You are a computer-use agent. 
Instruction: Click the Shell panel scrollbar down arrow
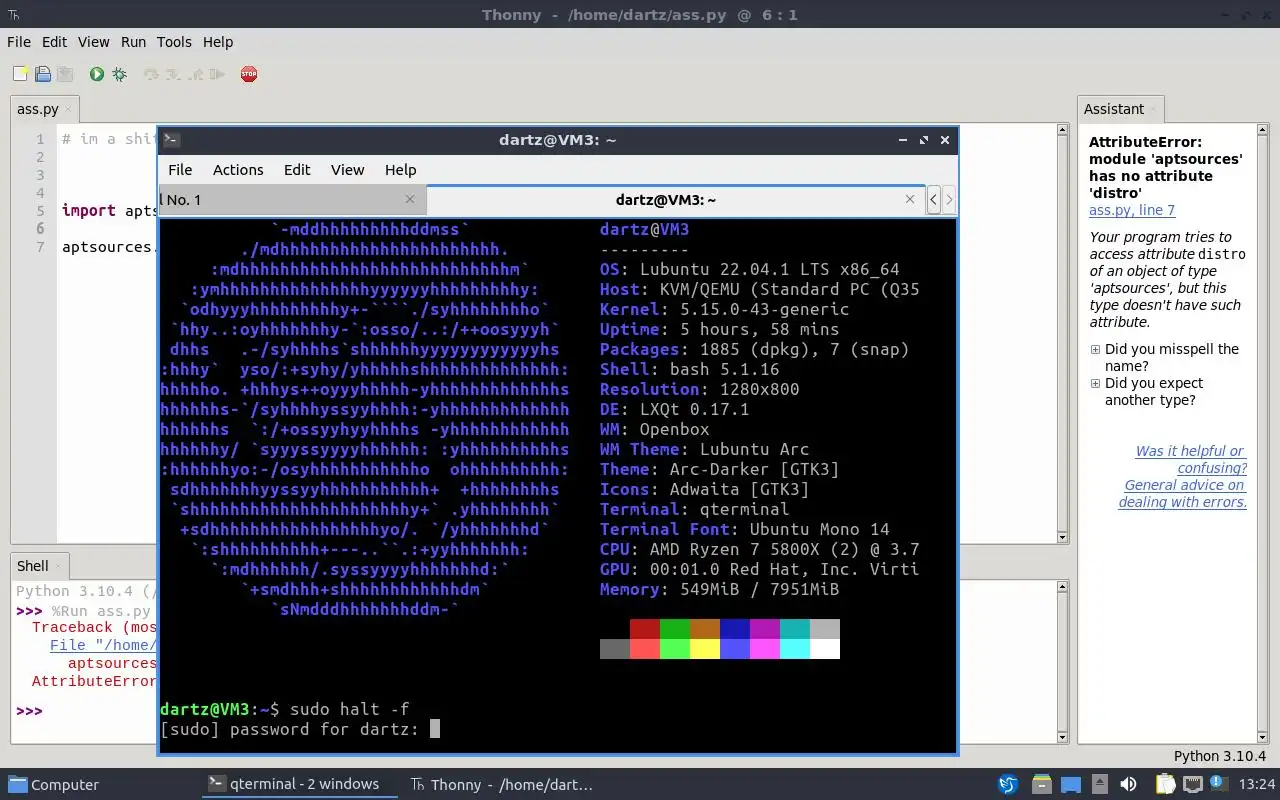[1063, 737]
